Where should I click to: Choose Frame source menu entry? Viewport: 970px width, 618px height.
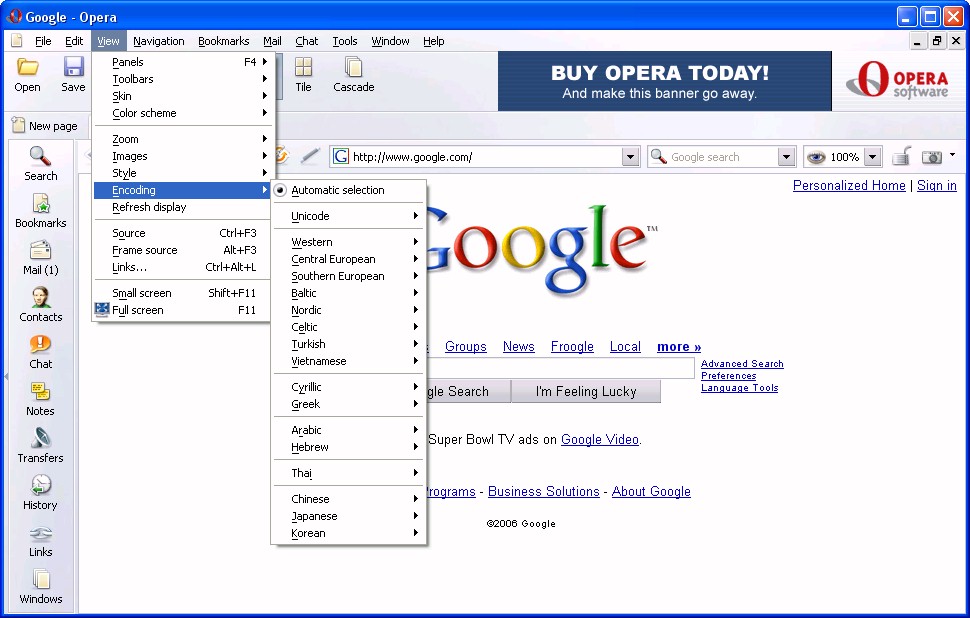pos(182,250)
